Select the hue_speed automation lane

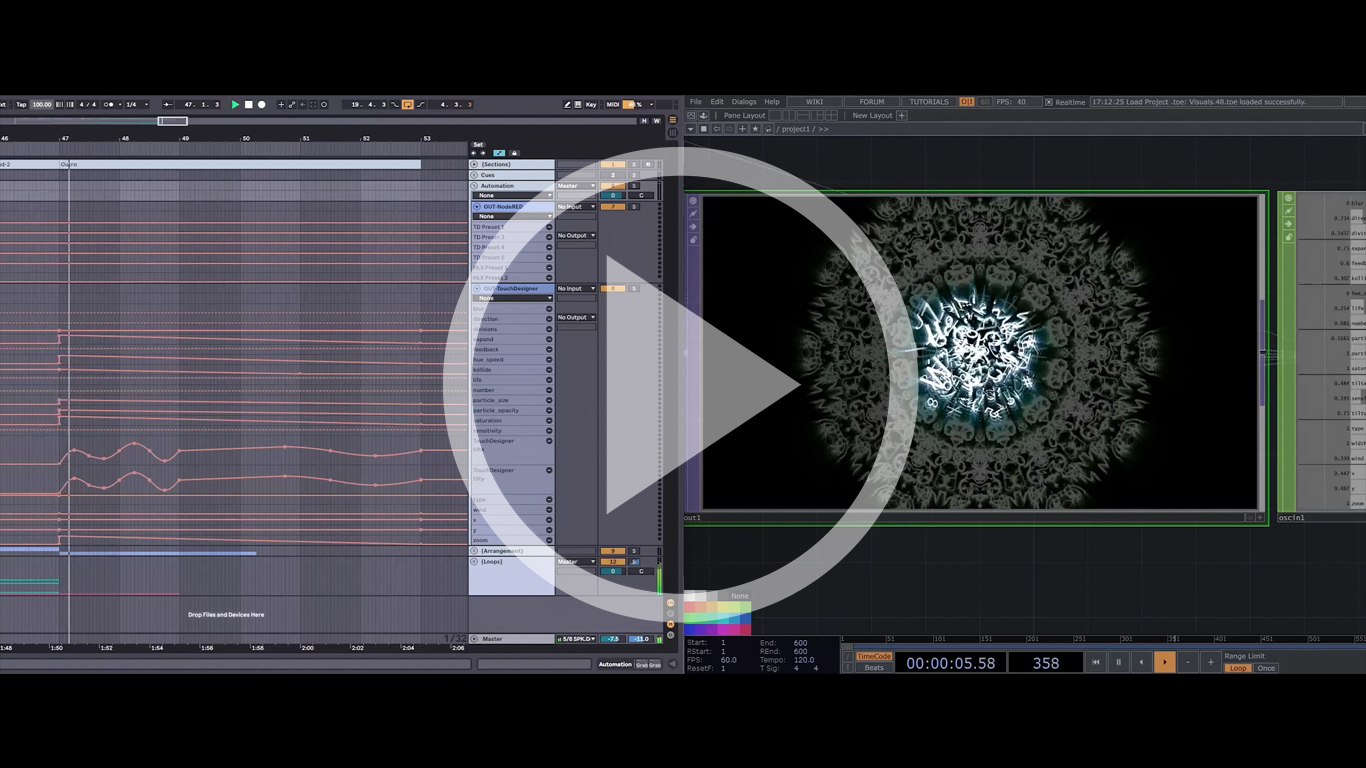point(512,360)
